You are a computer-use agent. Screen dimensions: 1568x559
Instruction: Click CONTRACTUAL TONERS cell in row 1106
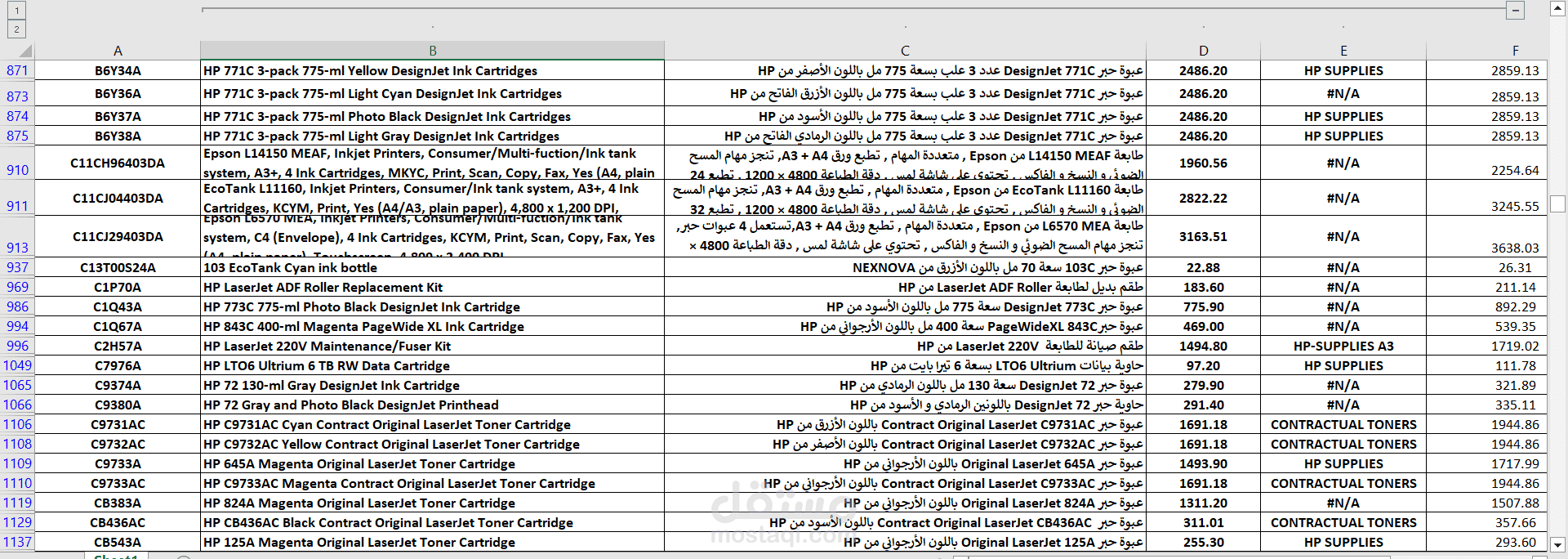point(1343,424)
